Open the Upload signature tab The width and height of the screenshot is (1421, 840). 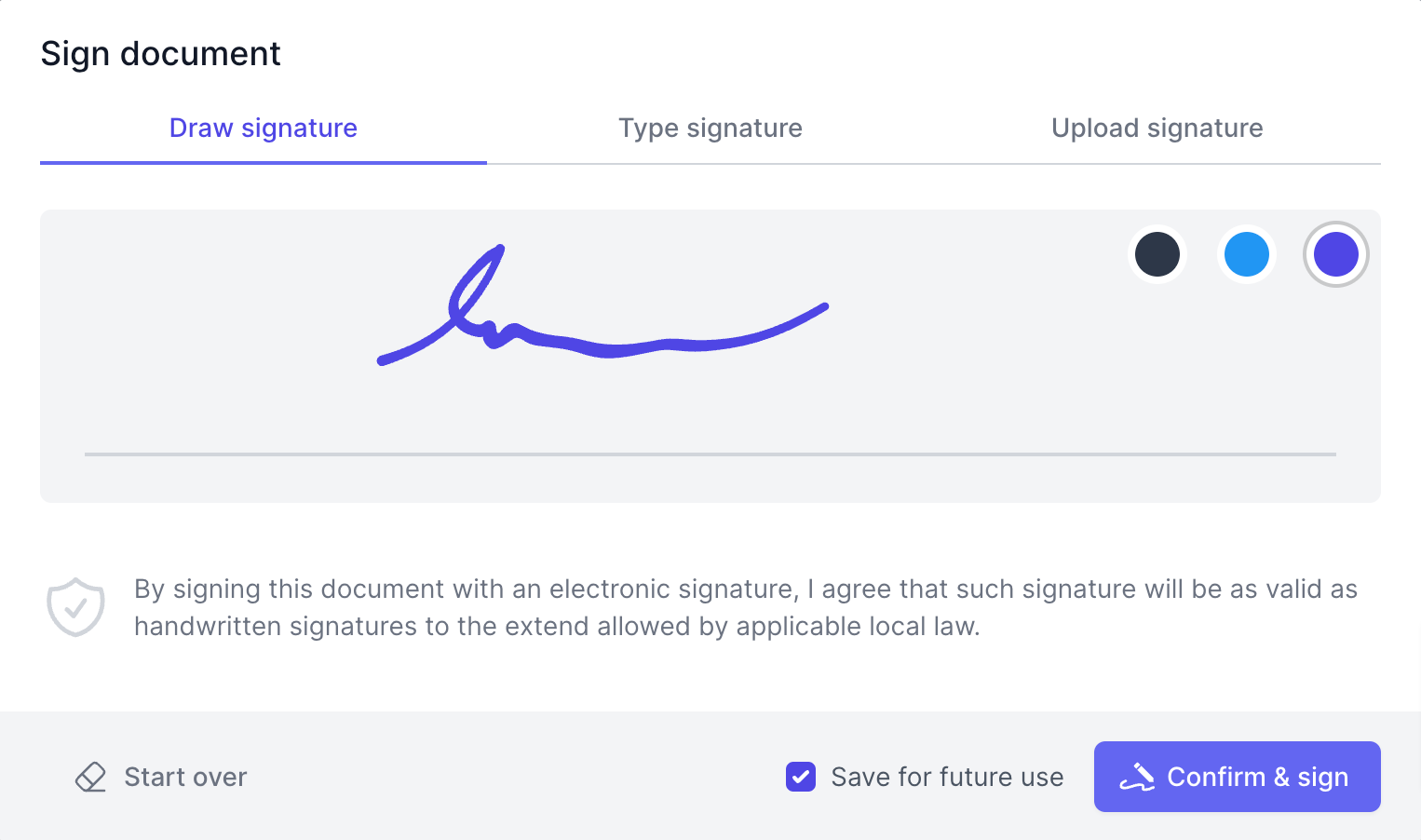point(1157,128)
